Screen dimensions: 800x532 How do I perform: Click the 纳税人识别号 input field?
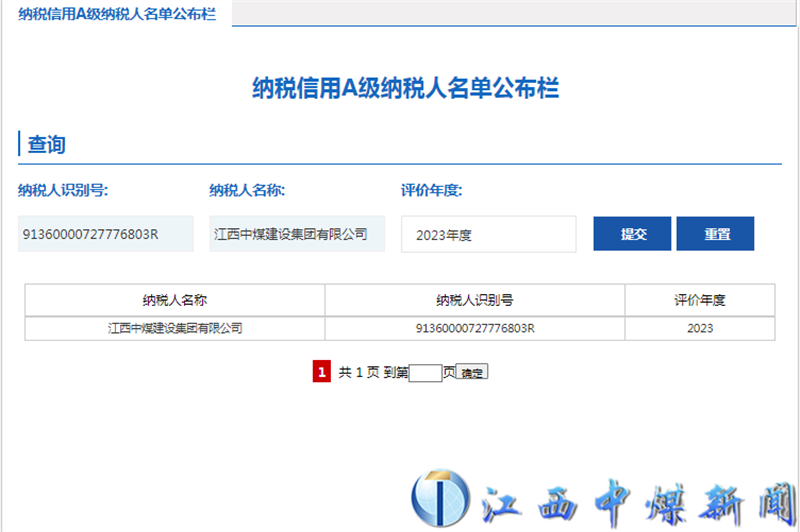(106, 234)
